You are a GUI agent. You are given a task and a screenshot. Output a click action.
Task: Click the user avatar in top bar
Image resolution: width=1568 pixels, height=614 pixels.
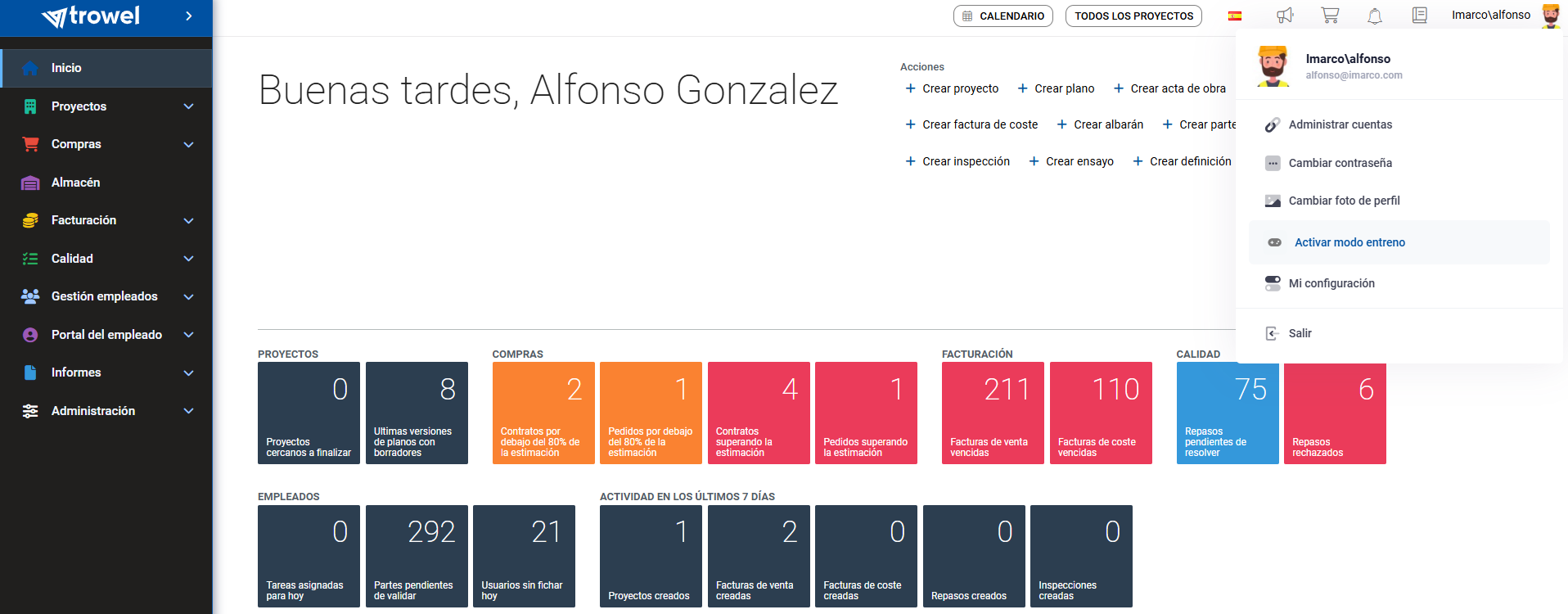1550,16
